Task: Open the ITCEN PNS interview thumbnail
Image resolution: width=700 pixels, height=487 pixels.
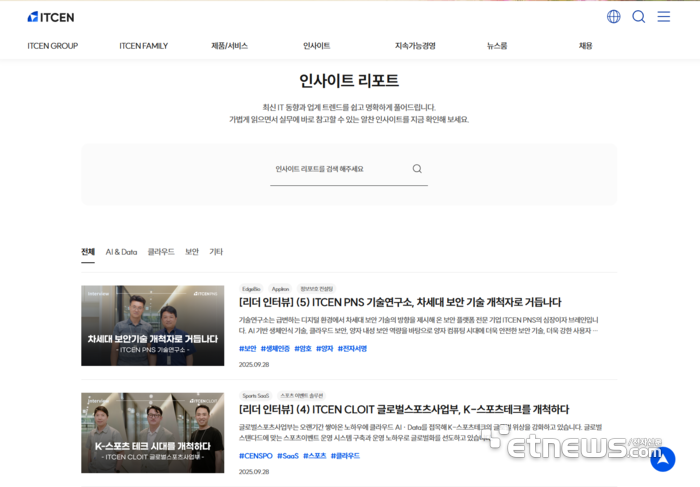Action: 153,325
